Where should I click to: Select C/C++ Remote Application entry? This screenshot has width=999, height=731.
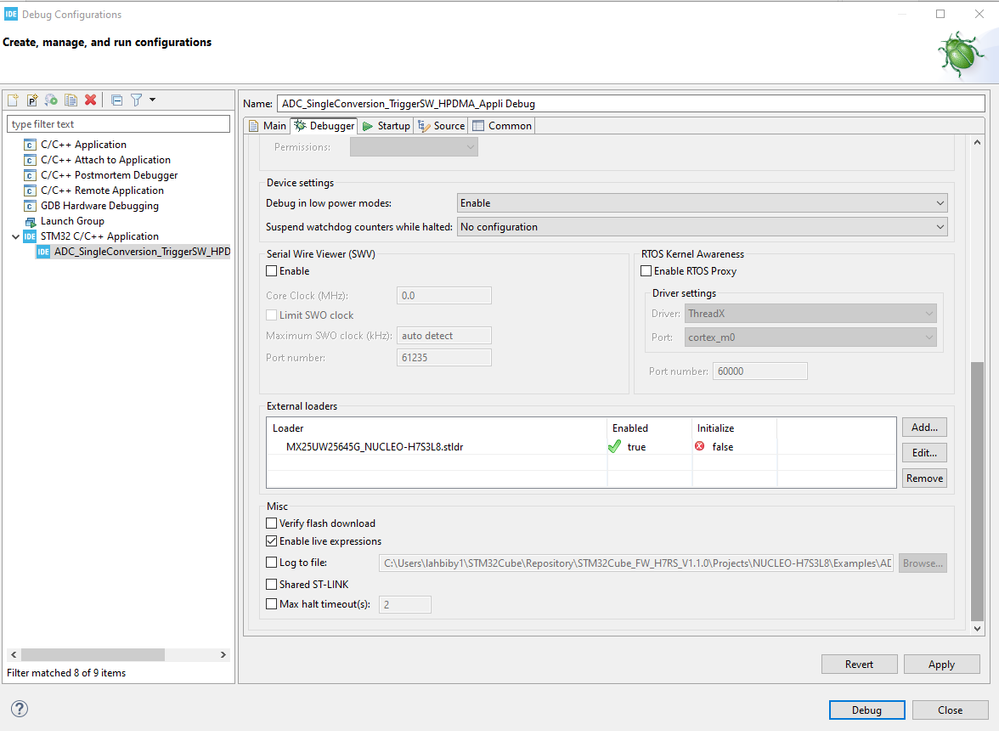click(102, 191)
